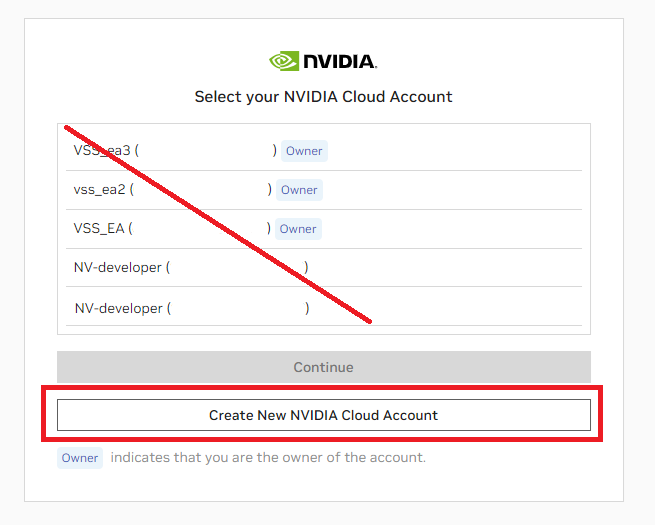Screen dimensions: 655x525
Task: Click Owner badge on VSS_EA row
Action: coord(298,229)
